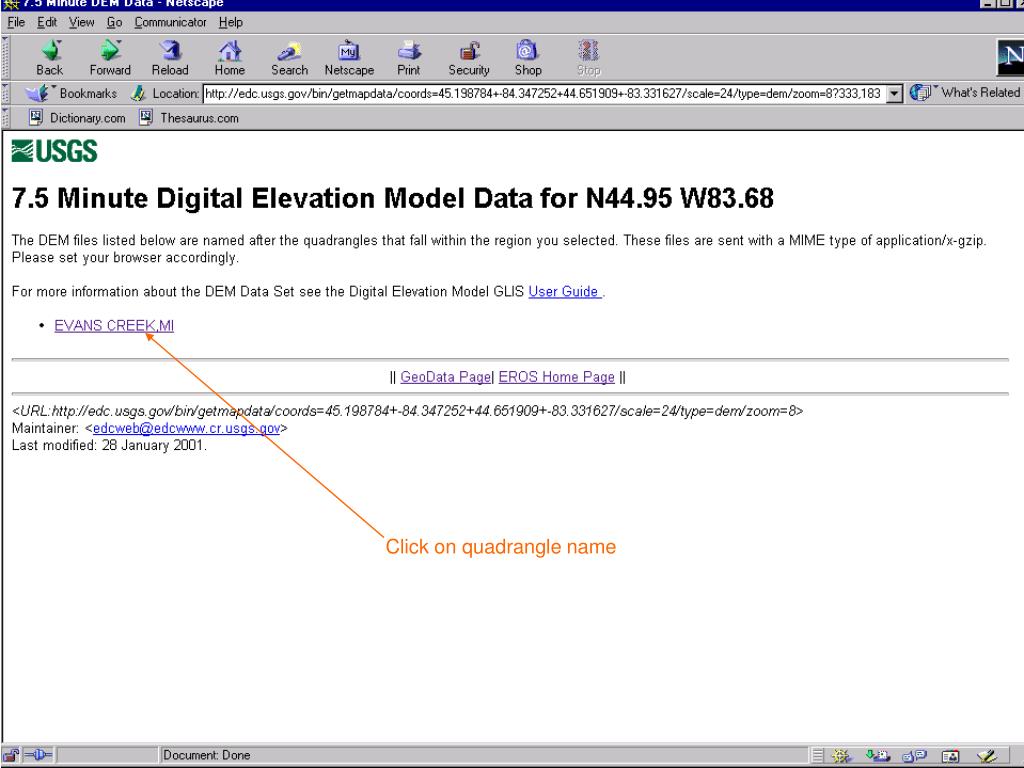Click the 'Document: Done' status text

click(206, 756)
